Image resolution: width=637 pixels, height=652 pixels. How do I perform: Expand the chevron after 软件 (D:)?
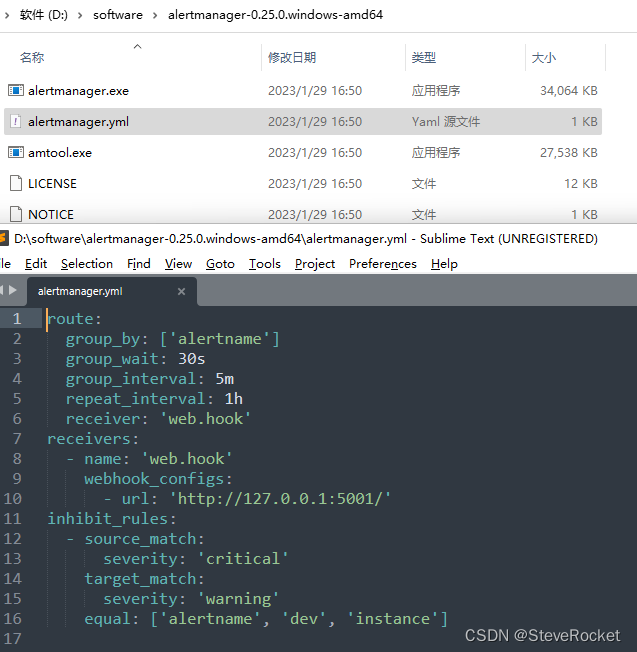80,15
